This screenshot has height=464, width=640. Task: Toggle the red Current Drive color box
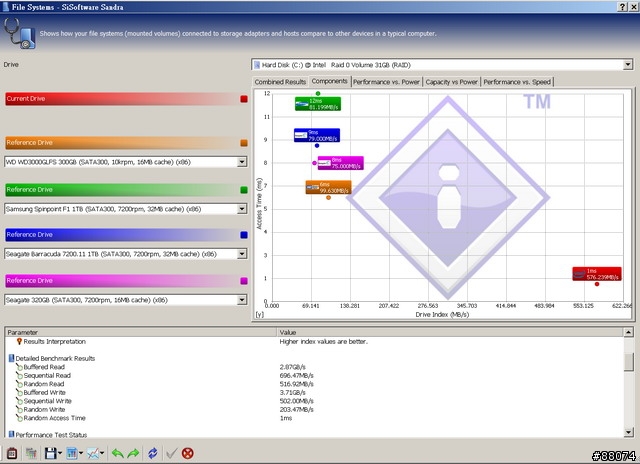pos(243,99)
